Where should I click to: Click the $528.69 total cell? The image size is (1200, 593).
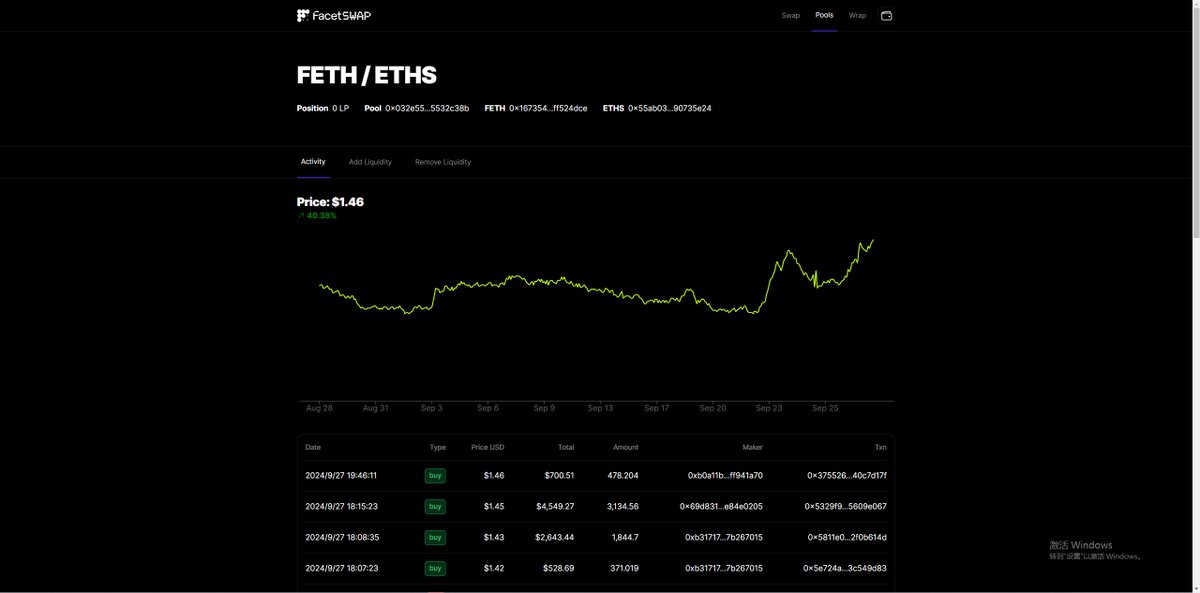(558, 568)
